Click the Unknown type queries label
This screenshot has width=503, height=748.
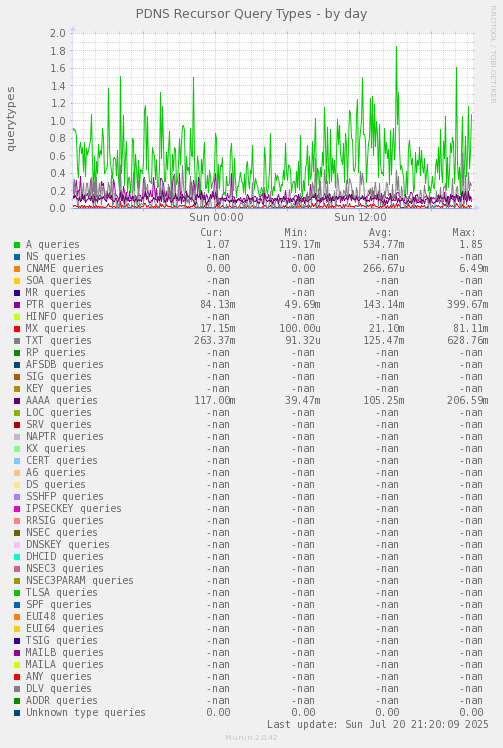86,713
